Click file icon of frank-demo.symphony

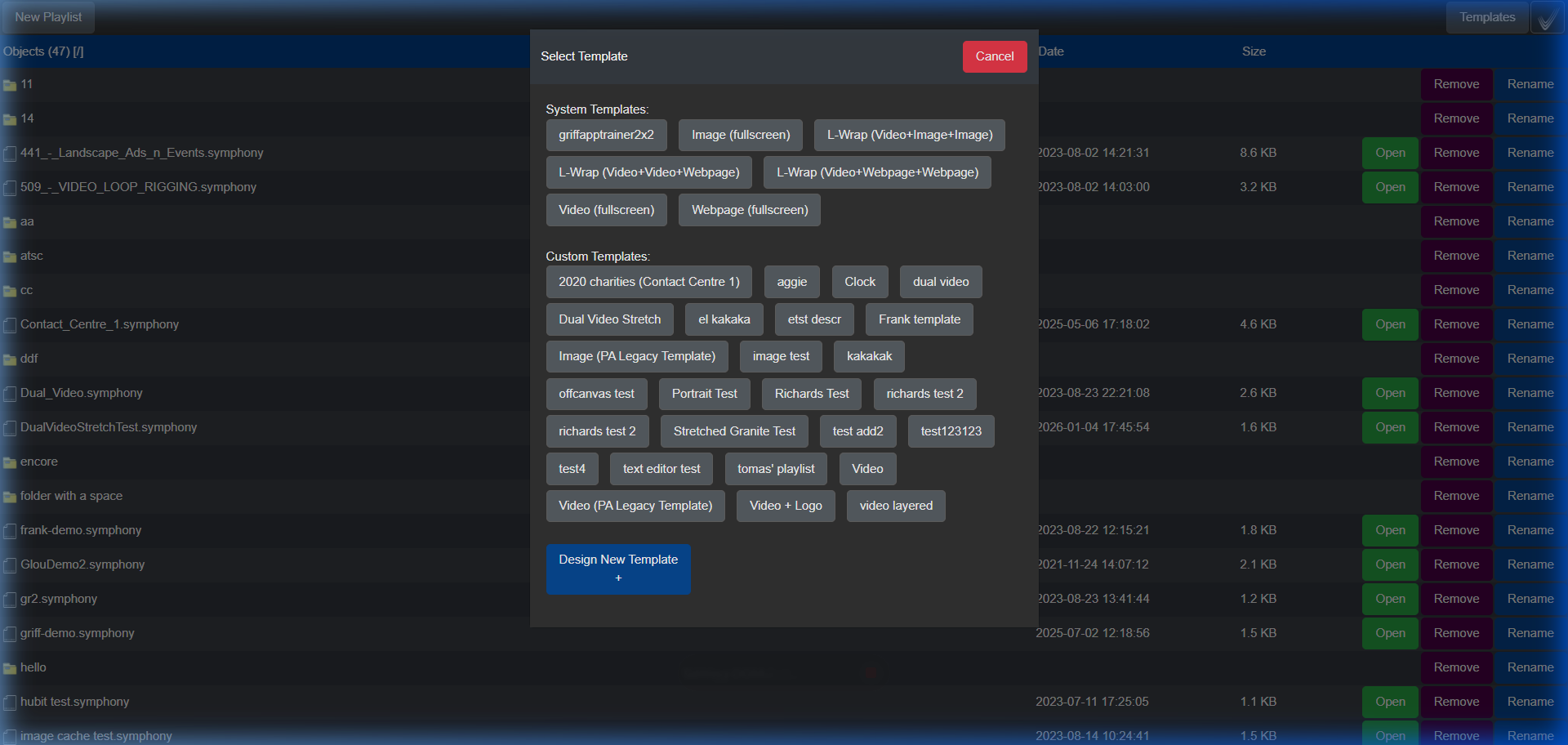click(x=10, y=531)
